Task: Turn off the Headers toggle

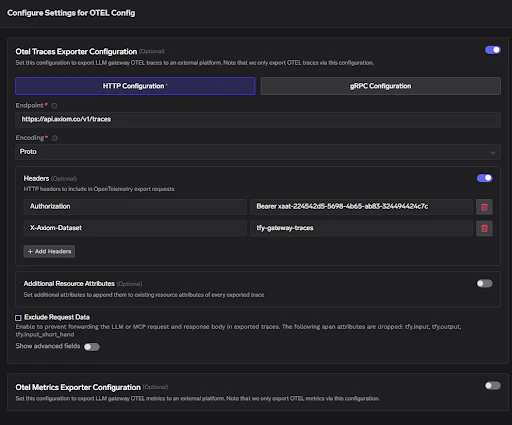Action: tap(484, 178)
